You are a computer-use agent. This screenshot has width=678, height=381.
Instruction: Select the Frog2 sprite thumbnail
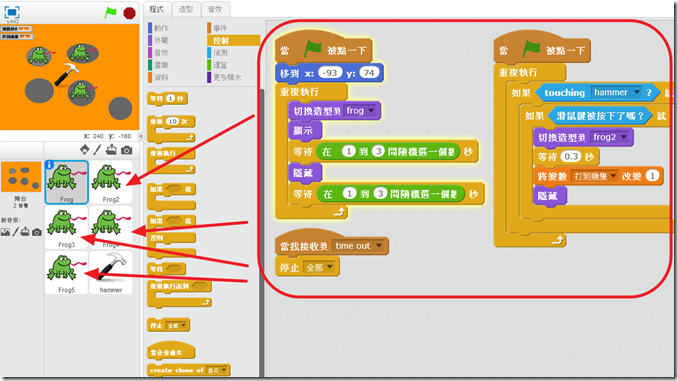tap(111, 182)
